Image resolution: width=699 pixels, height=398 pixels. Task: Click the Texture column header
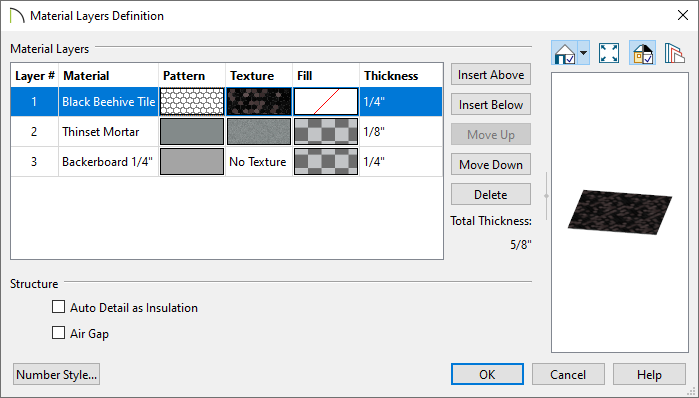point(259,75)
